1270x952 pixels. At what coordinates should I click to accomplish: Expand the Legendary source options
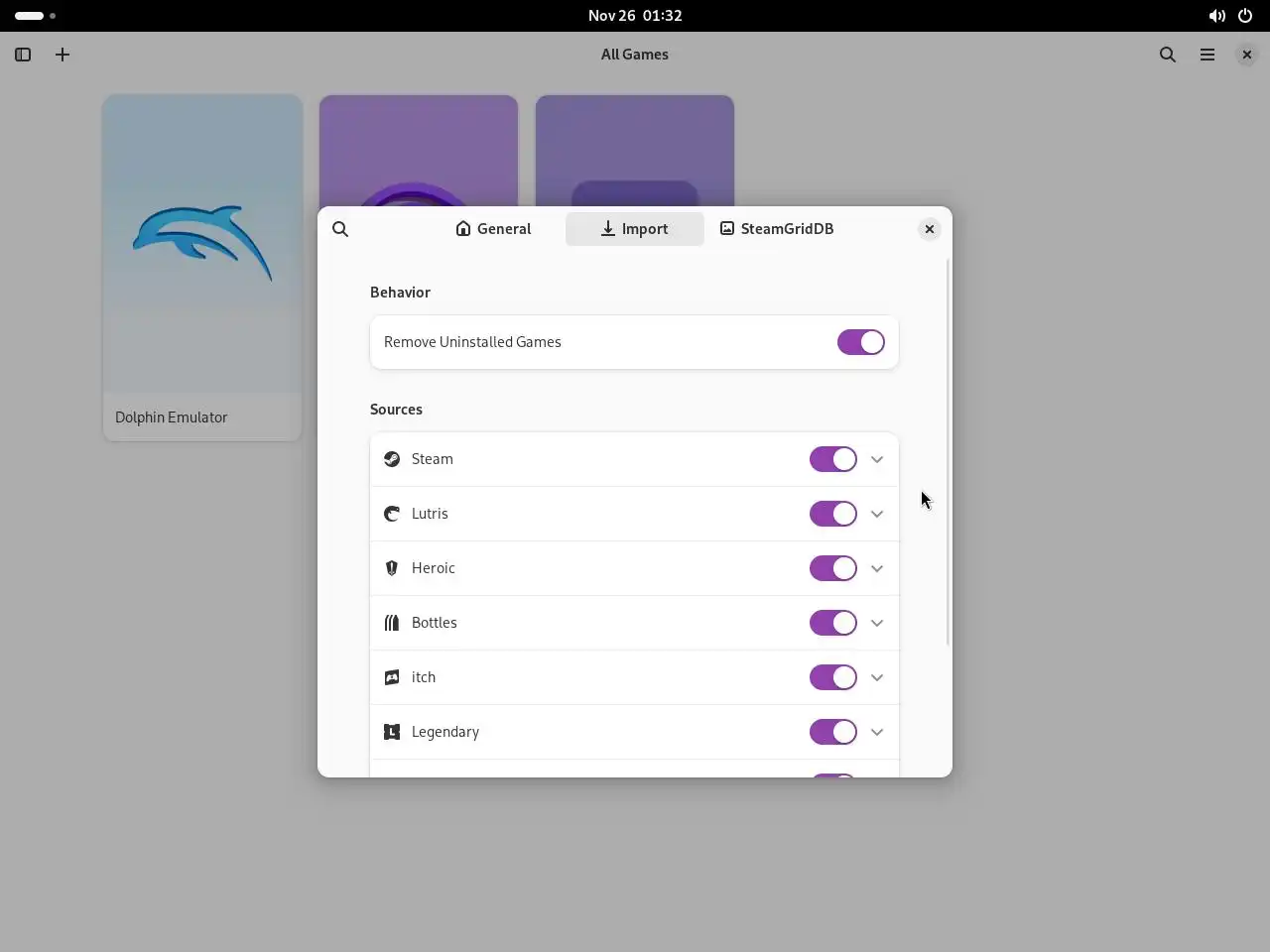(877, 732)
